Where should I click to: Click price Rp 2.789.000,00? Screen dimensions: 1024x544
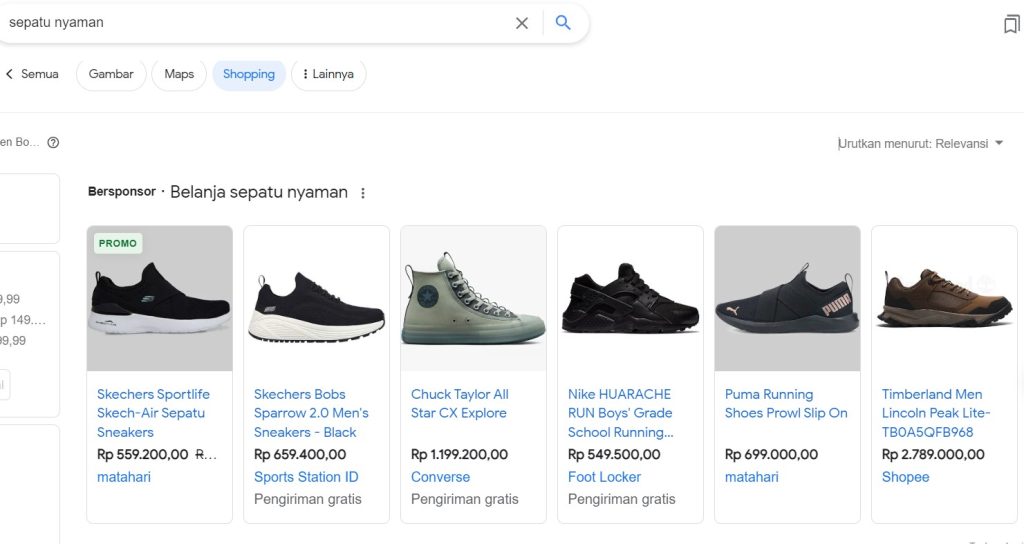(x=933, y=454)
